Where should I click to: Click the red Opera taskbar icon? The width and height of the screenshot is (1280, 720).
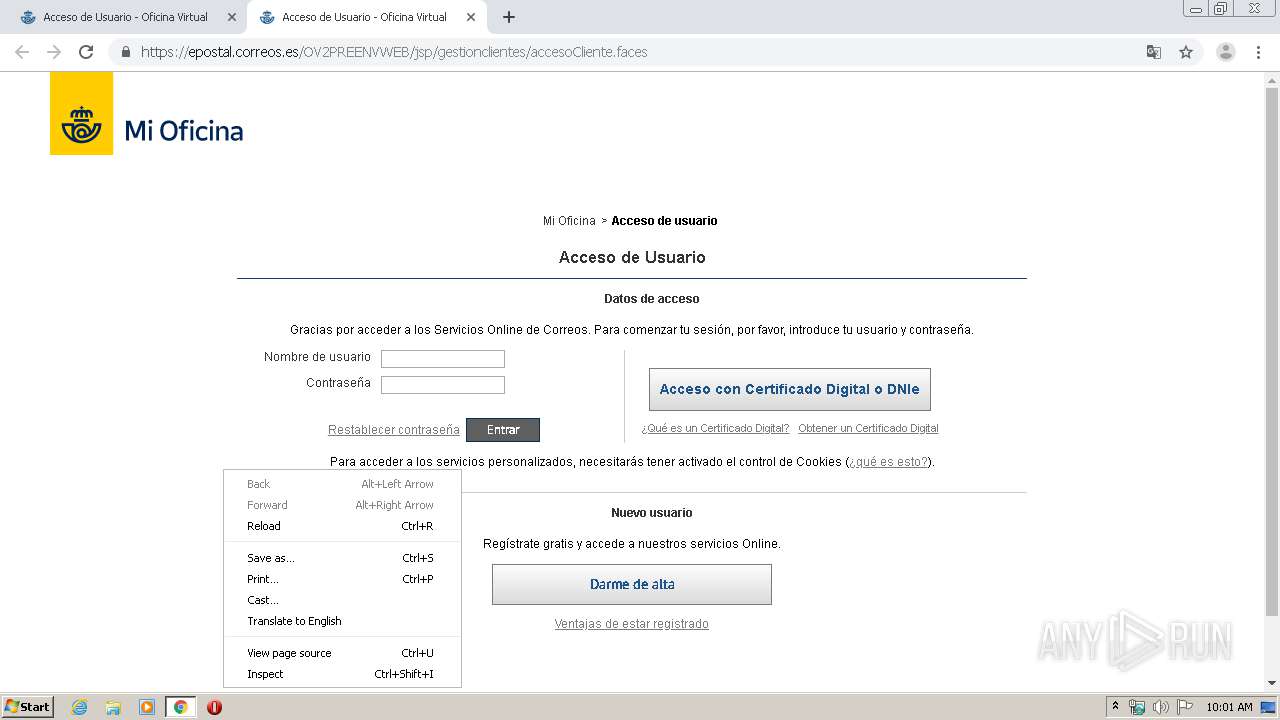(214, 707)
